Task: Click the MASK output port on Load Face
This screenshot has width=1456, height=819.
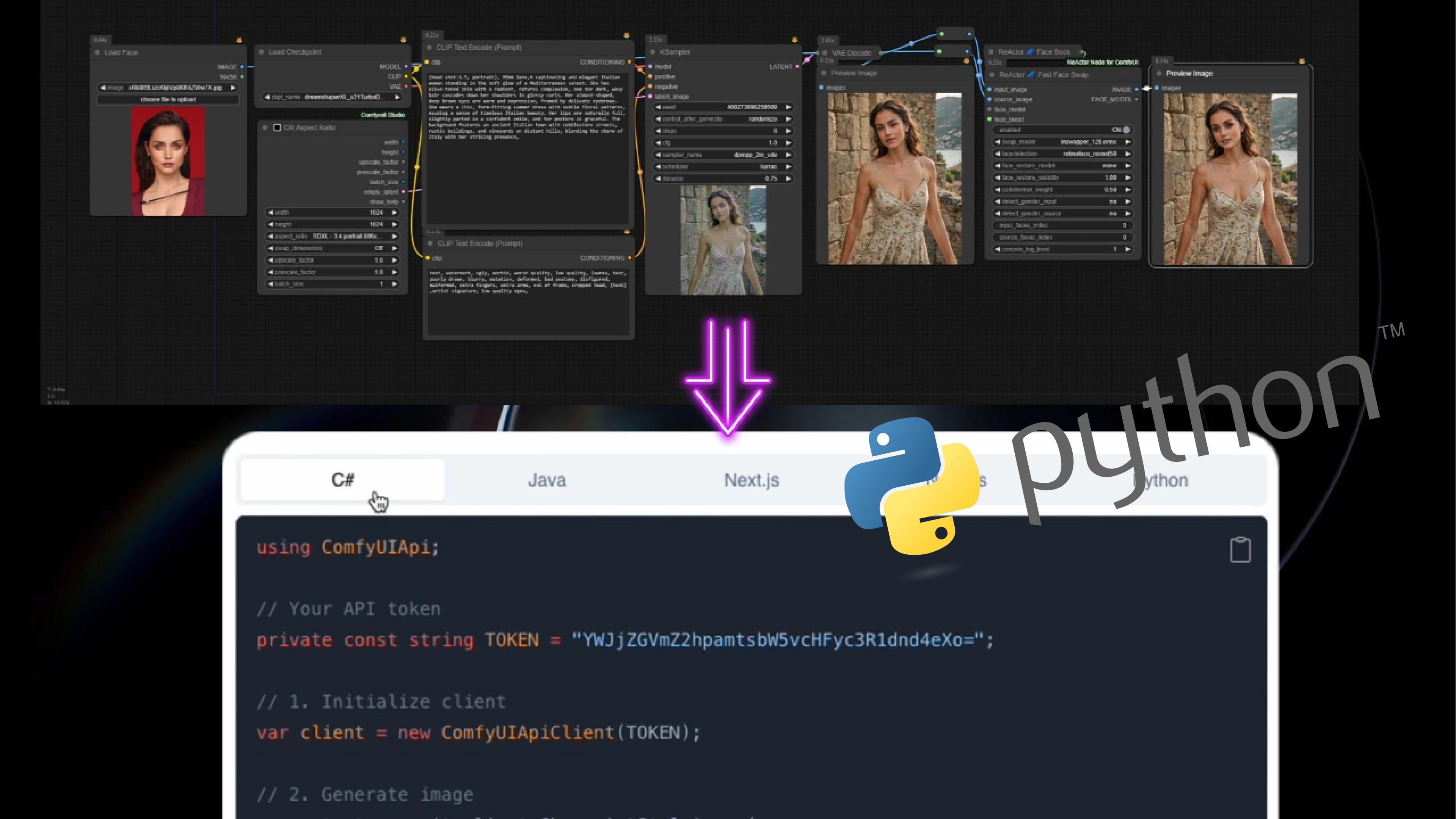Action: (x=242, y=77)
